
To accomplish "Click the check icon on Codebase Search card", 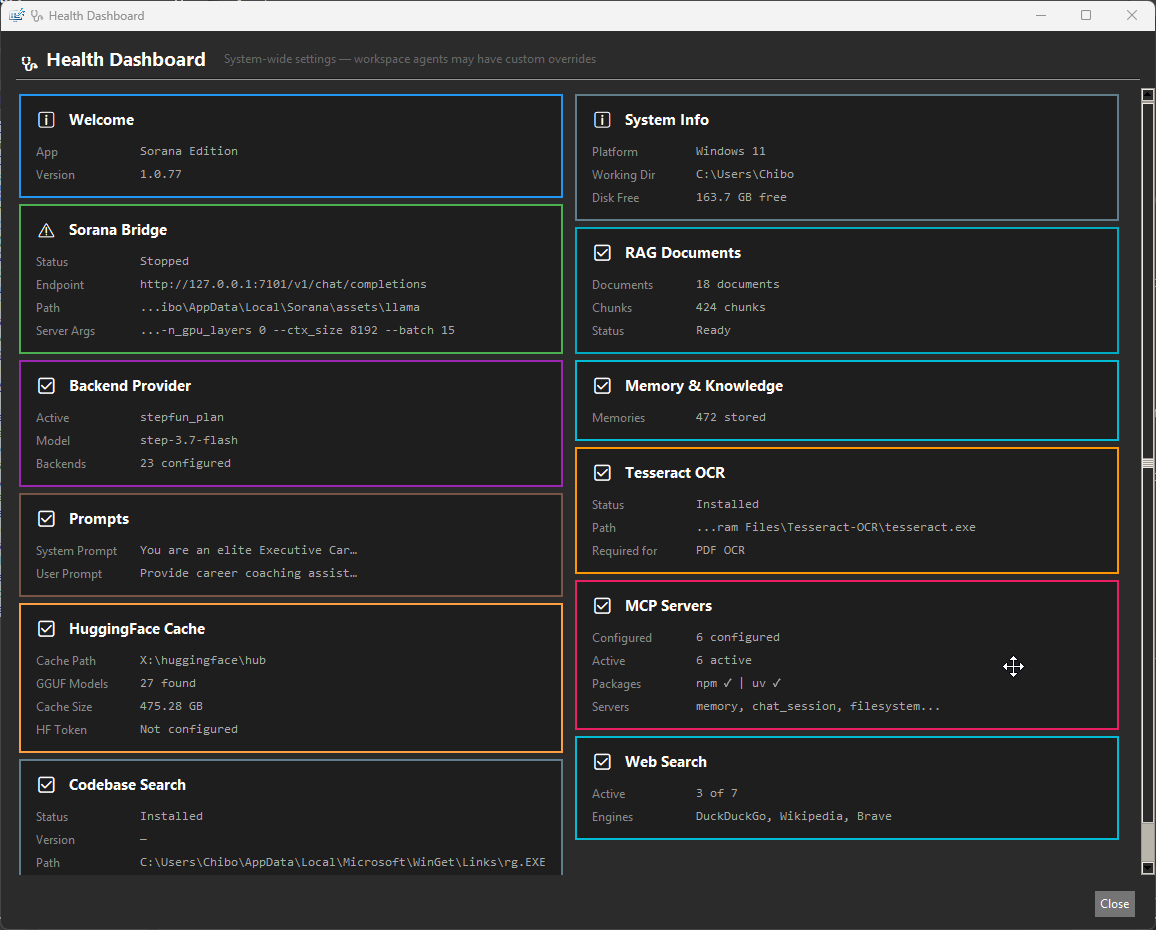I will 46,785.
